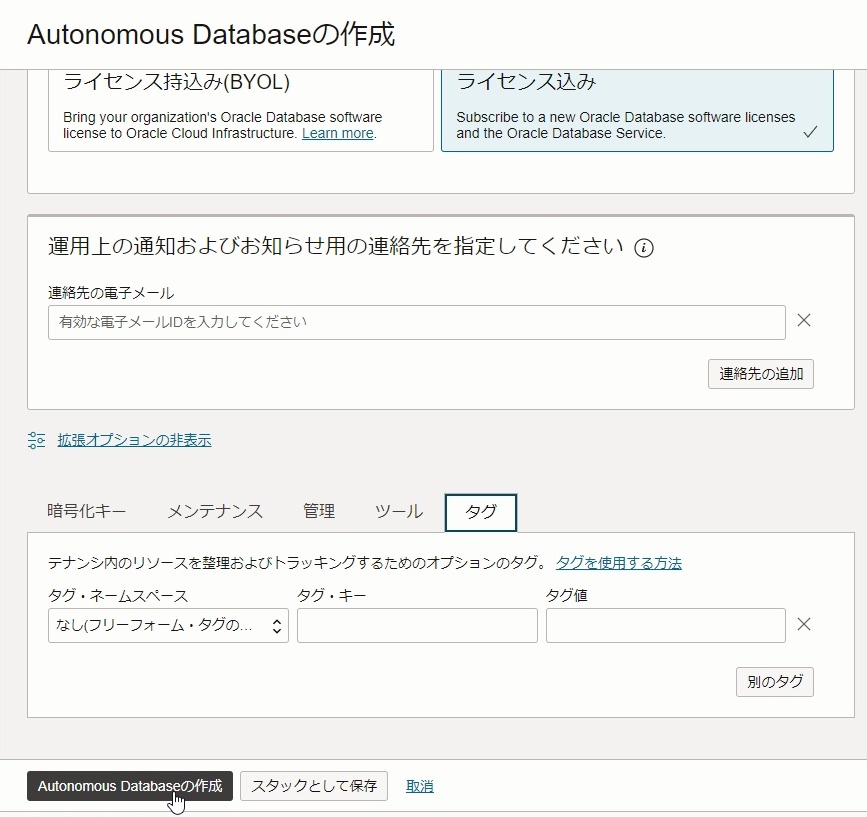Click the 連絡先の電子メール input field

pos(417,322)
